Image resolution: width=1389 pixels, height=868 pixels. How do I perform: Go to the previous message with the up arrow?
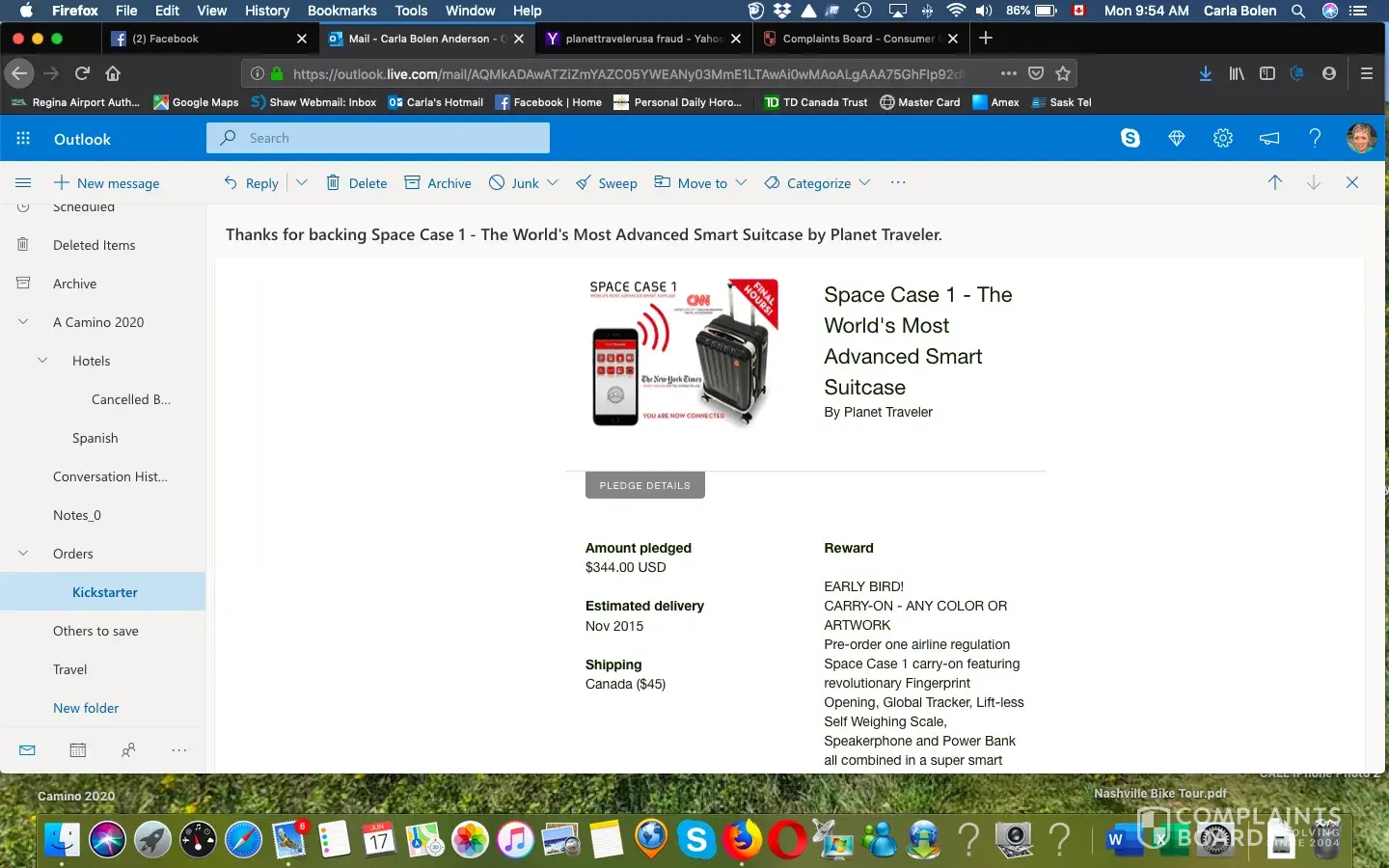click(x=1274, y=183)
